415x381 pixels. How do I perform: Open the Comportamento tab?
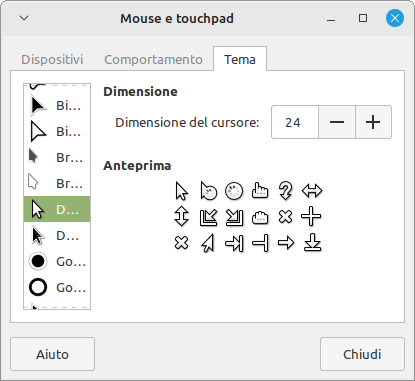click(x=153, y=59)
